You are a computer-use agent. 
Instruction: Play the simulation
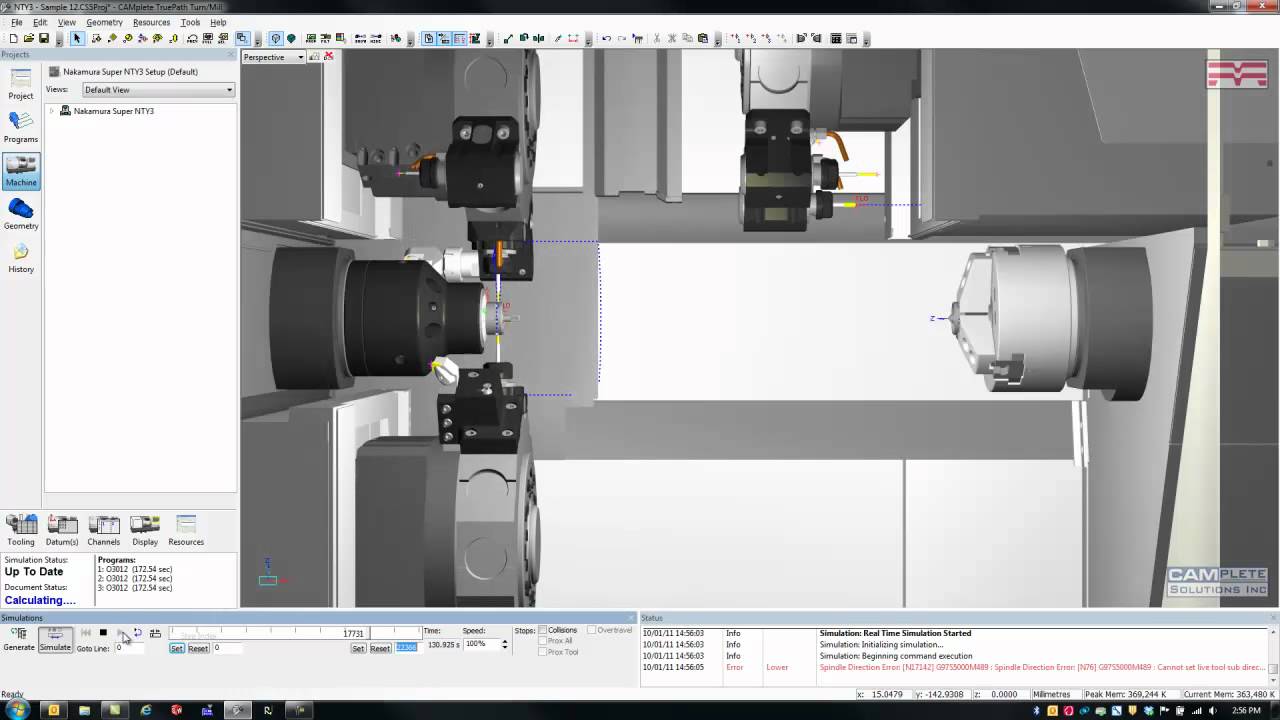pyautogui.click(x=120, y=633)
